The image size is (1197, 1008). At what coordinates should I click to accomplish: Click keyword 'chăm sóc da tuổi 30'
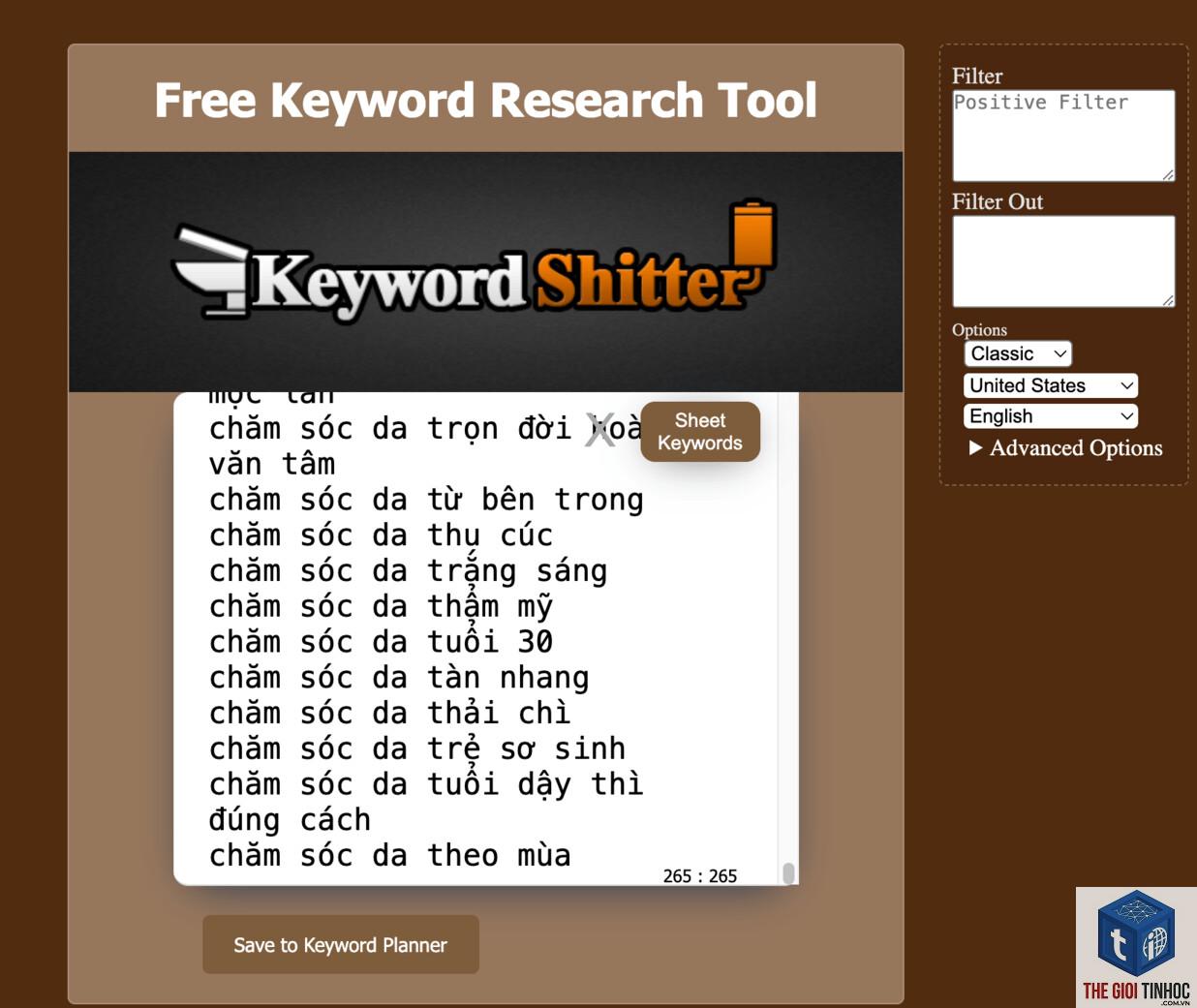click(x=381, y=642)
